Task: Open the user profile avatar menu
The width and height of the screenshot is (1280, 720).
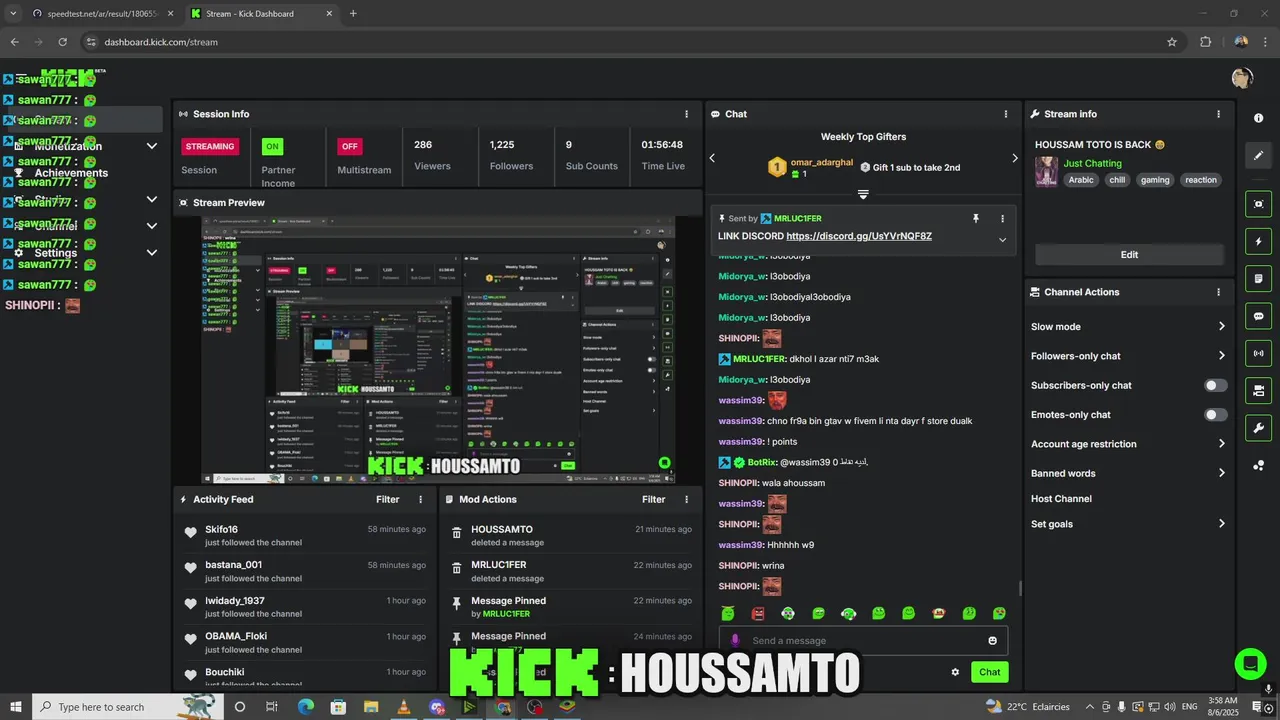Action: click(x=1242, y=78)
